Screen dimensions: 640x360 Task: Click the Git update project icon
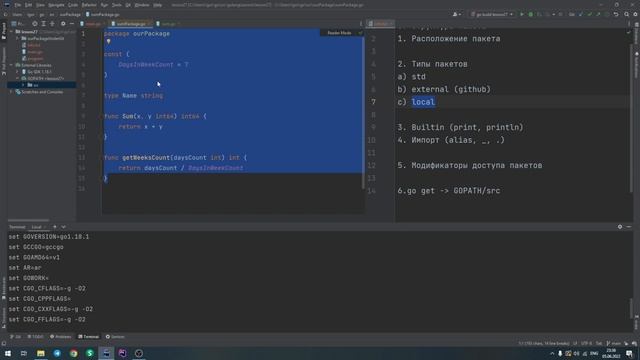581,14
